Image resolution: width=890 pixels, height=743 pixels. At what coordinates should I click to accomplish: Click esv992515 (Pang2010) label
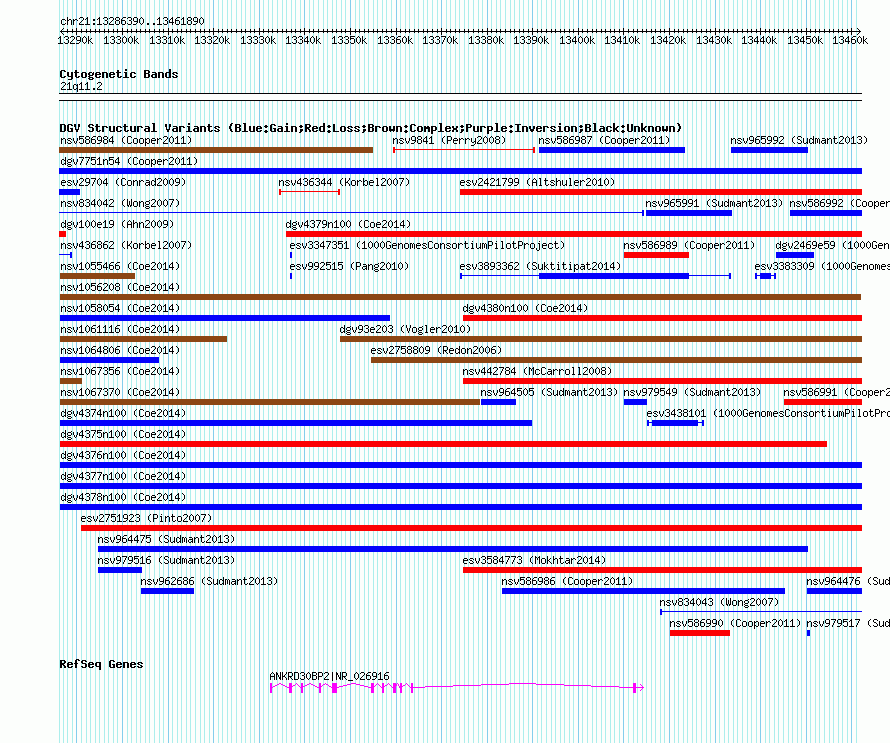coord(349,266)
